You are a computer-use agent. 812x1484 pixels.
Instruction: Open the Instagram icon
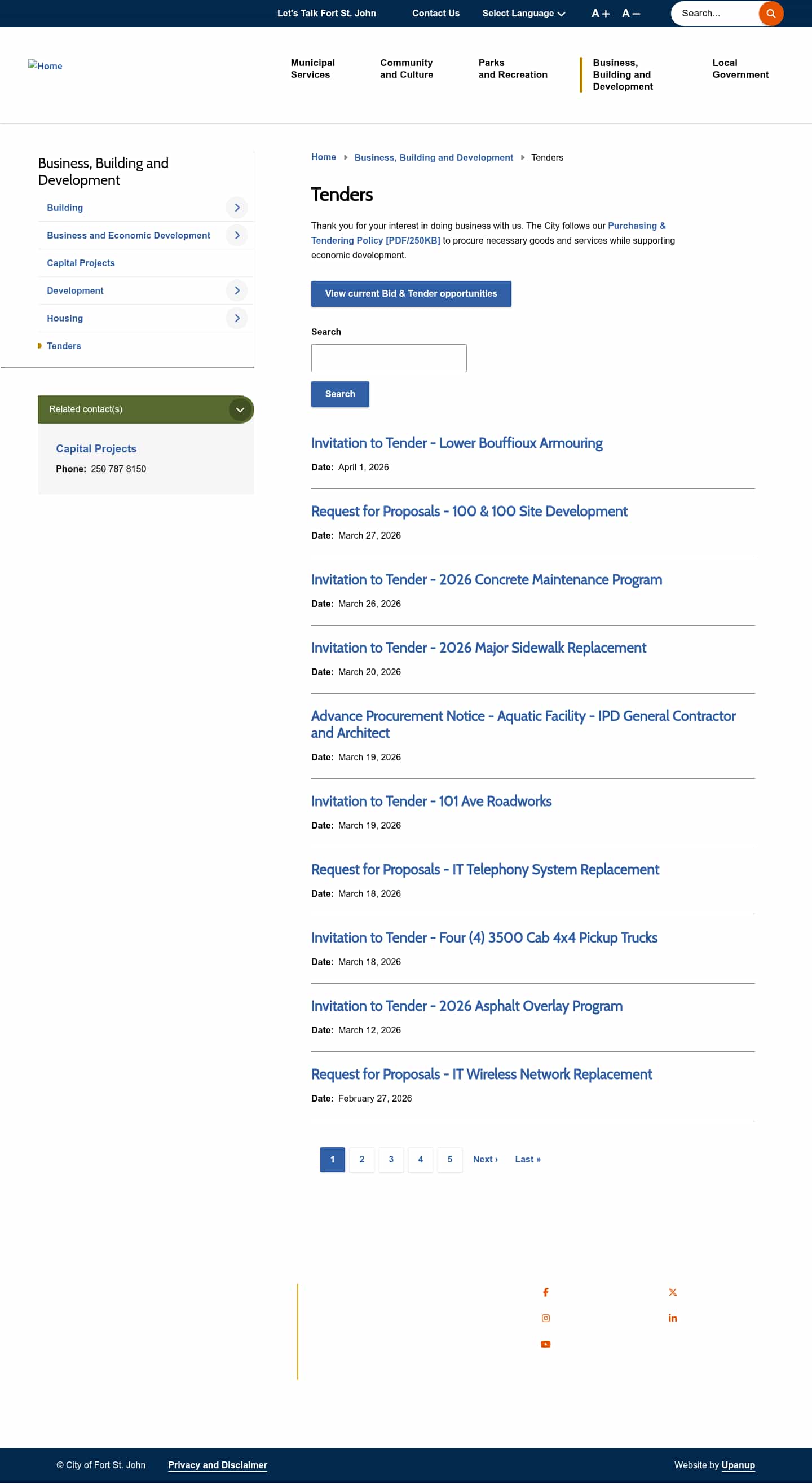(545, 1318)
